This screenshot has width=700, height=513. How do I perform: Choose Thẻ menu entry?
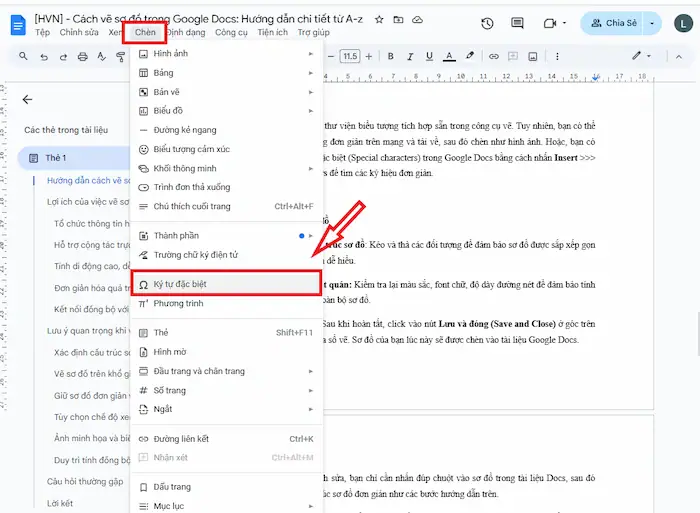226,333
